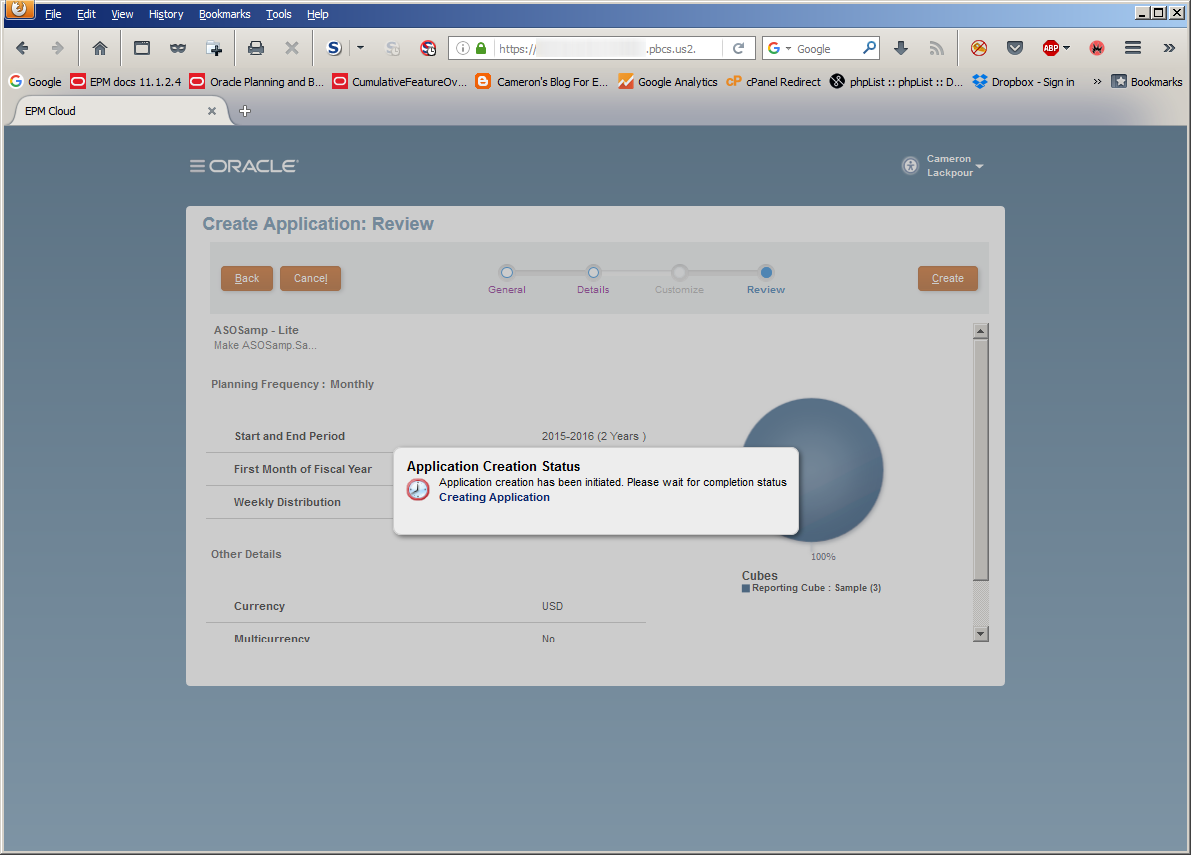The height and width of the screenshot is (855, 1191).
Task: Click the clock icon in status dialog
Action: coord(418,490)
